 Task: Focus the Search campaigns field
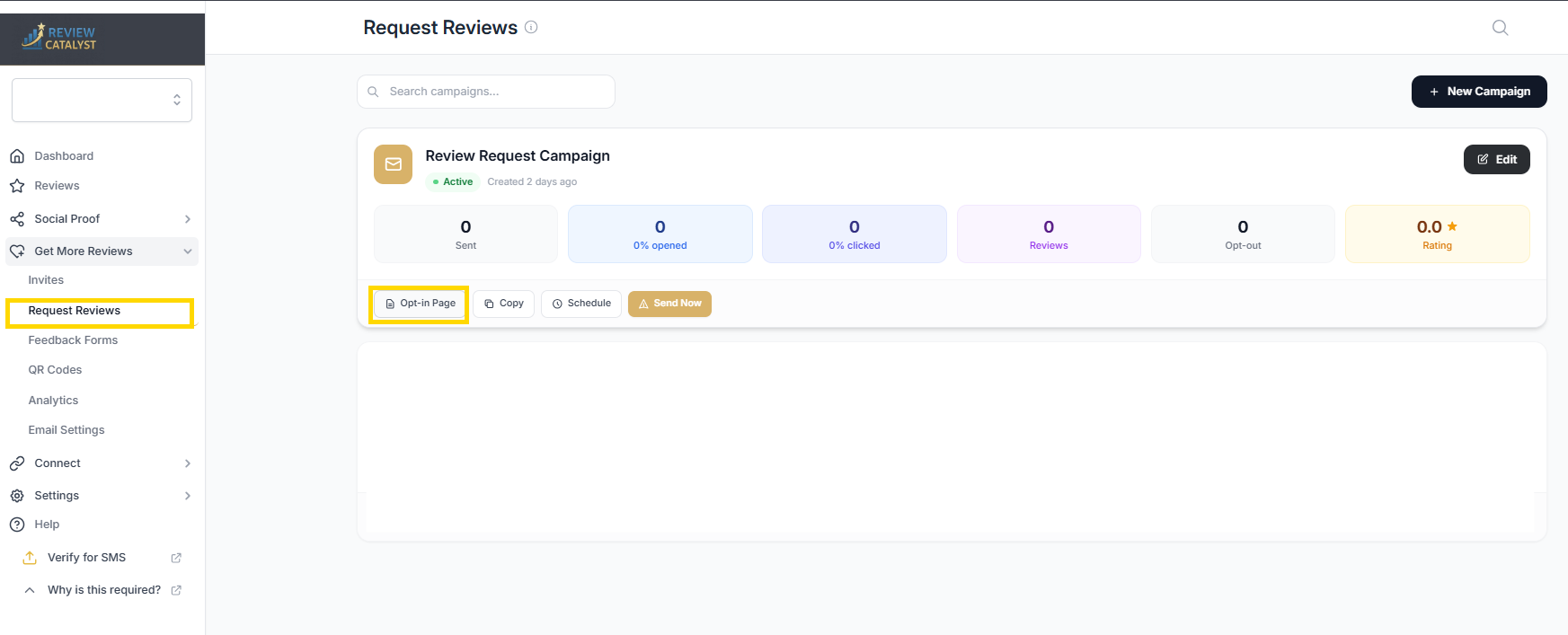(x=494, y=92)
